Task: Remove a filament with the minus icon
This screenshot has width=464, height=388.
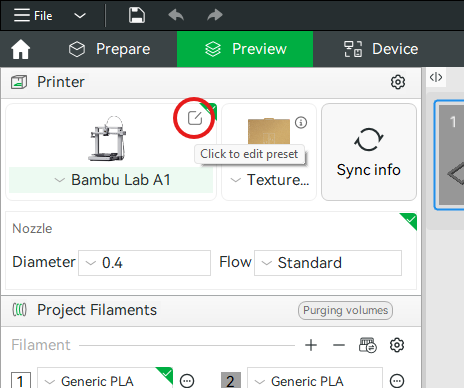Action: (339, 345)
